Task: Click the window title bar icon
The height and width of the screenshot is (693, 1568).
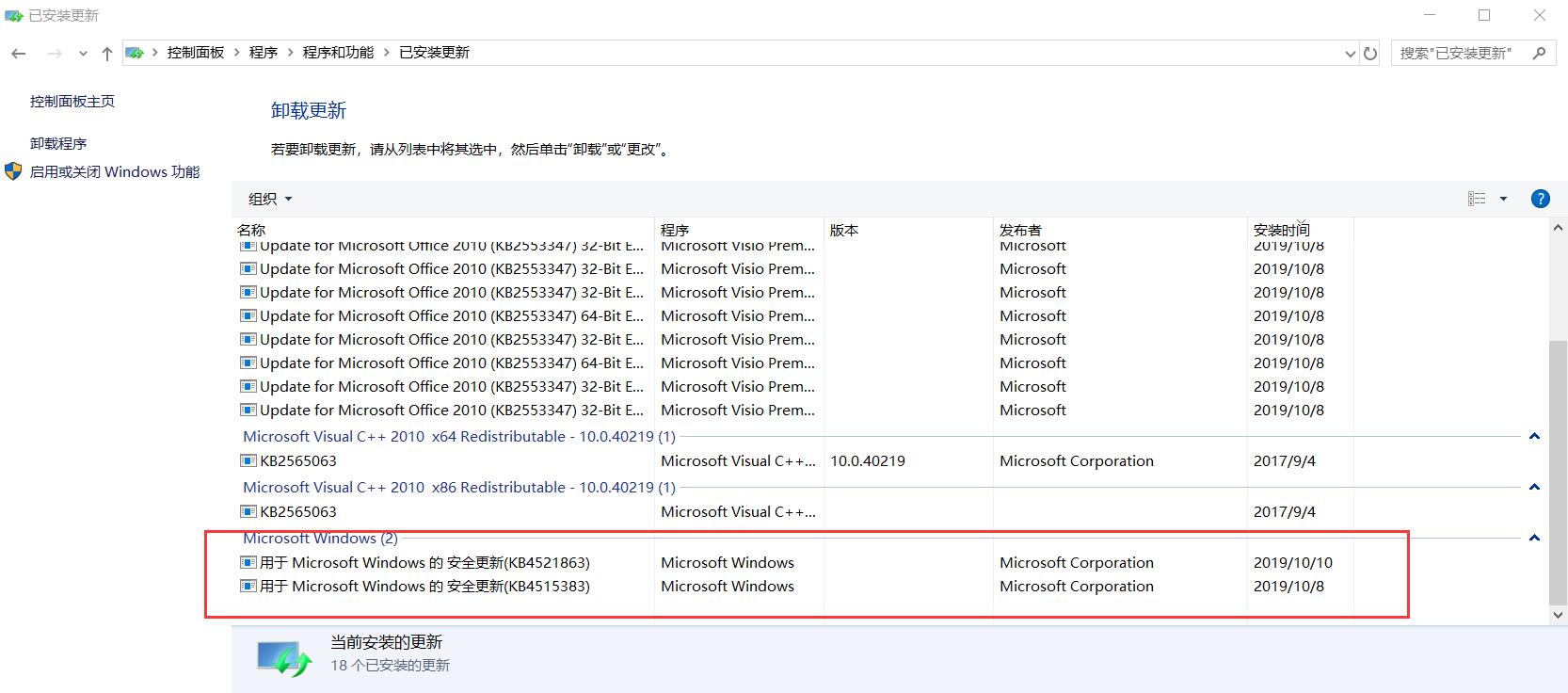Action: tap(13, 15)
